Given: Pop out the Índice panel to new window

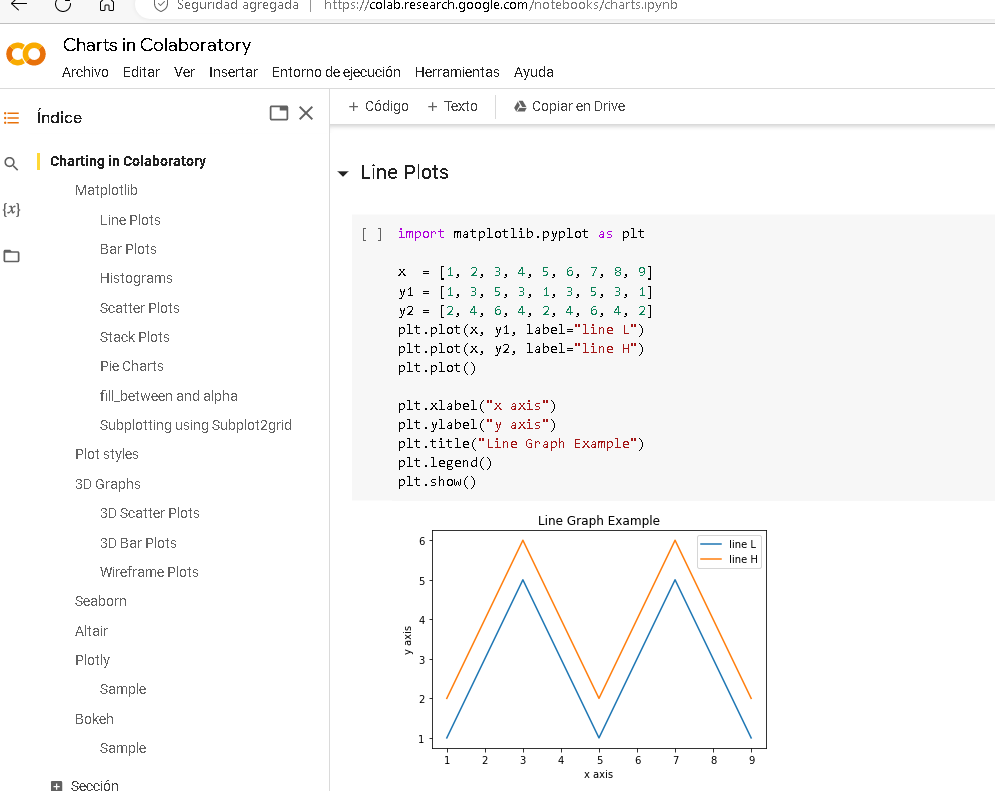Looking at the screenshot, I should 279,114.
